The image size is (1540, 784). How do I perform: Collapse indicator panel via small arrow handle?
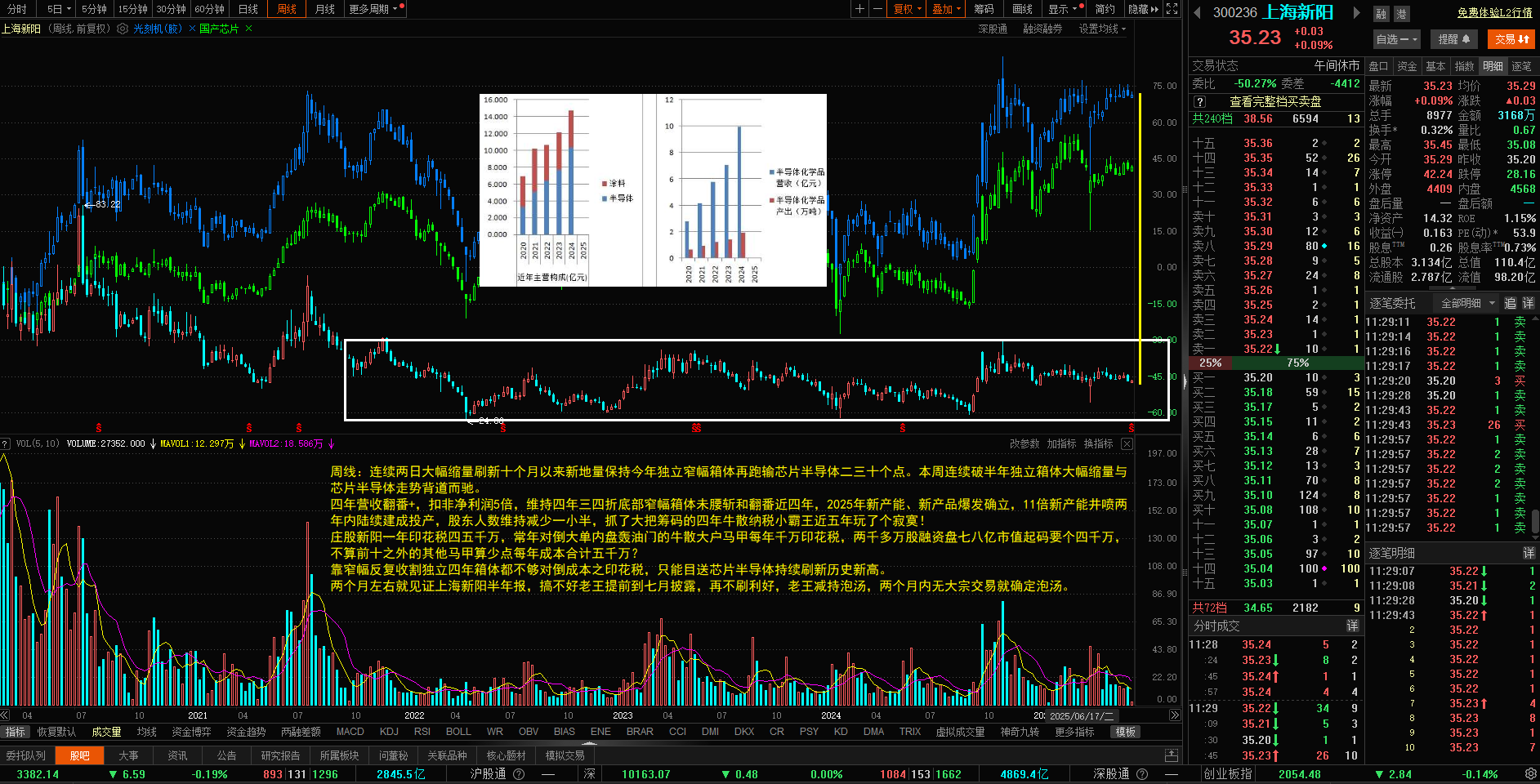coord(589,743)
